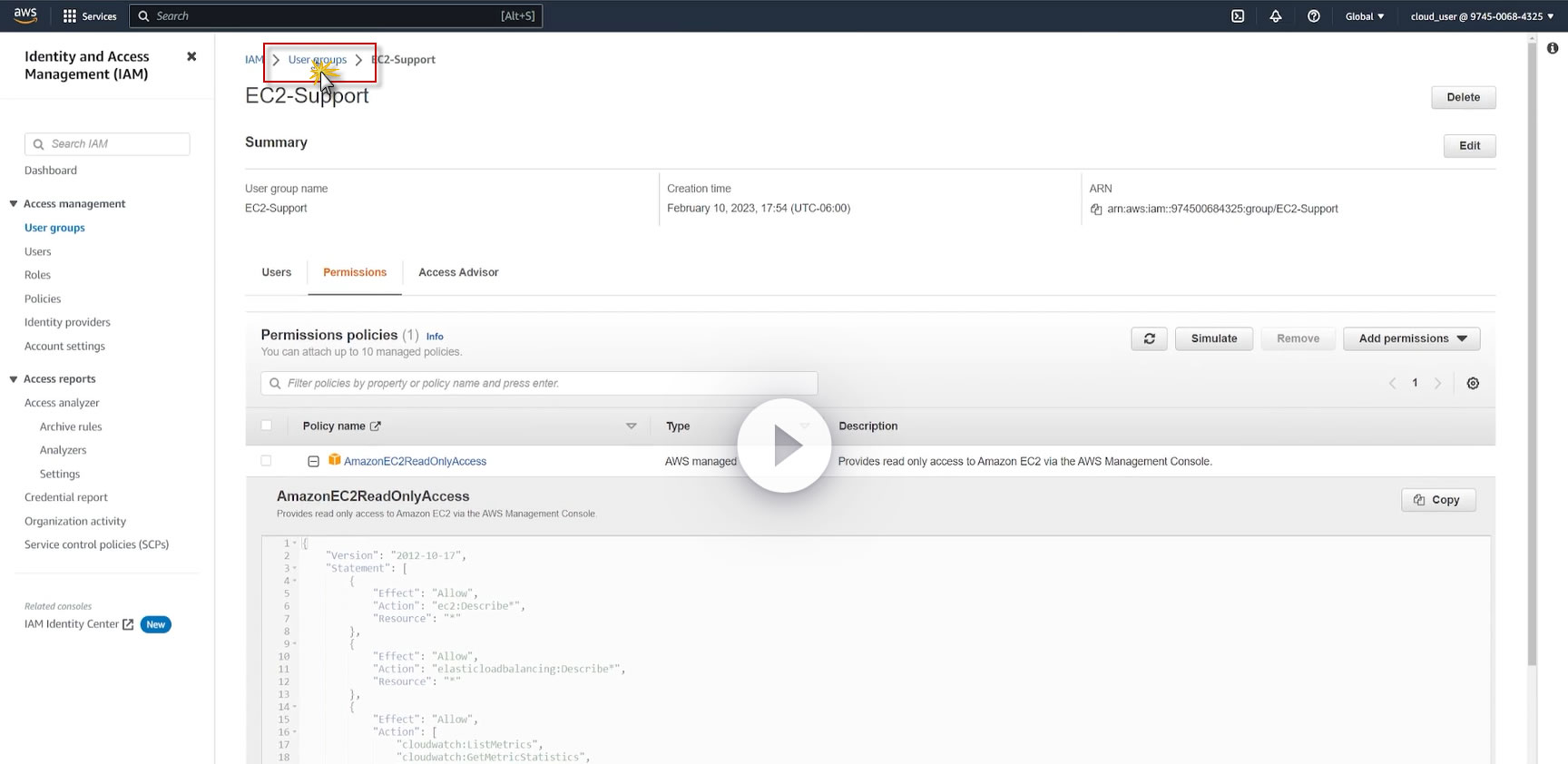Open Account settings in sidebar
Image resolution: width=1568 pixels, height=764 pixels.
pyautogui.click(x=64, y=346)
